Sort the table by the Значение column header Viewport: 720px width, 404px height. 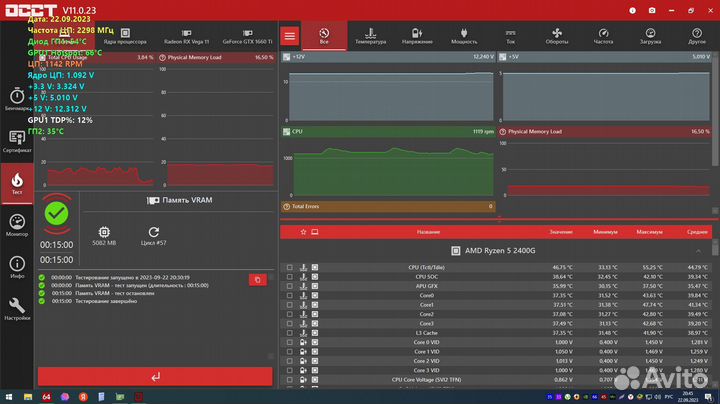point(561,231)
